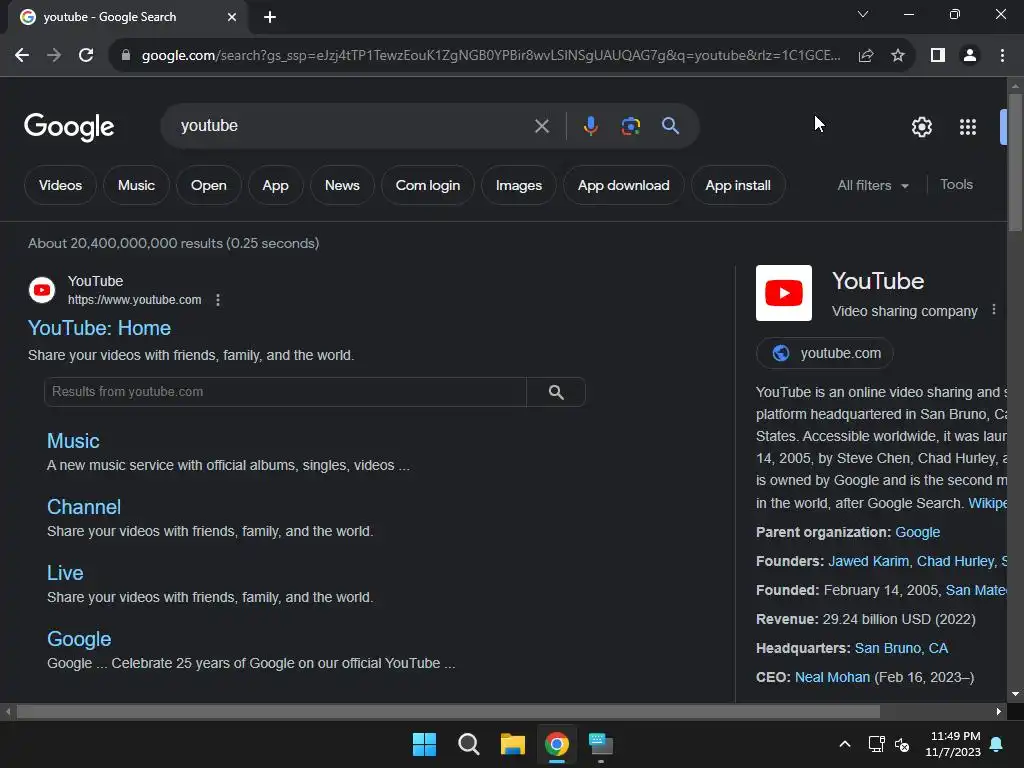This screenshot has width=1024, height=768.
Task: Open Google quick settings gear
Action: click(x=921, y=127)
